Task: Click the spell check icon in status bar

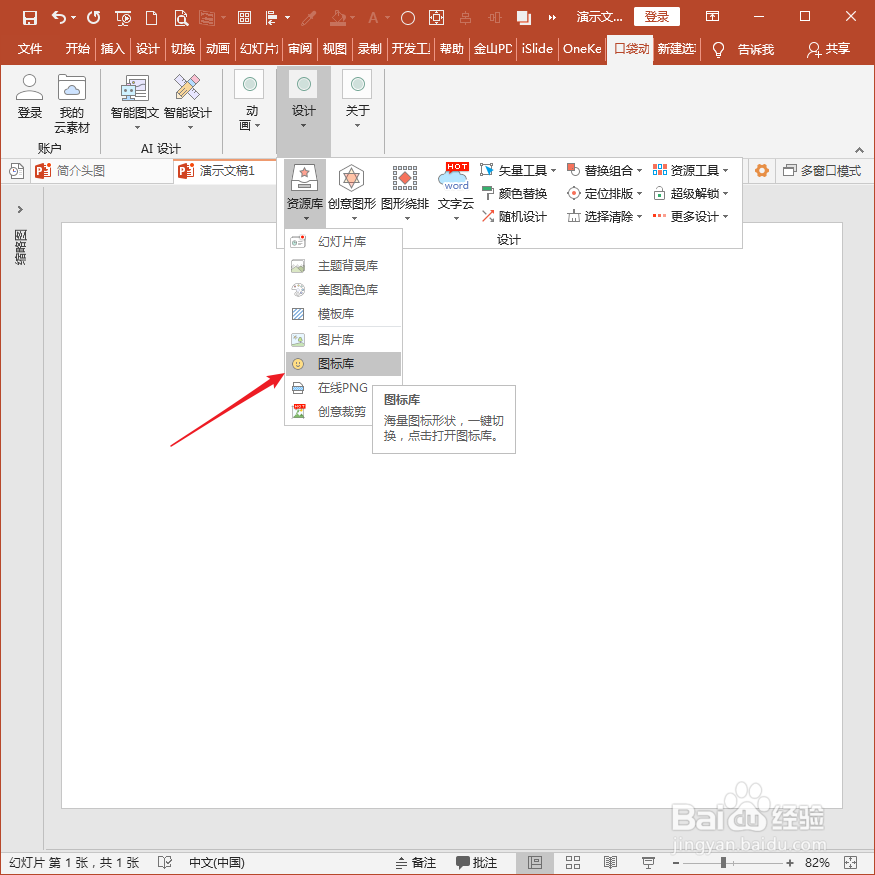Action: (x=165, y=863)
